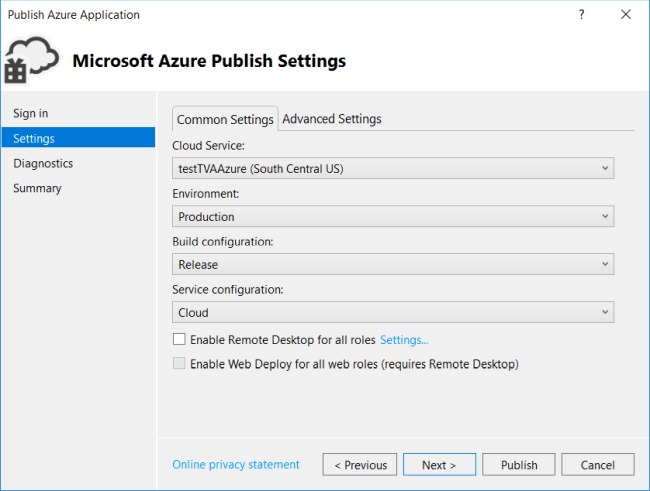Image resolution: width=650 pixels, height=491 pixels.
Task: Open the Online privacy statement link
Action: coord(235,464)
